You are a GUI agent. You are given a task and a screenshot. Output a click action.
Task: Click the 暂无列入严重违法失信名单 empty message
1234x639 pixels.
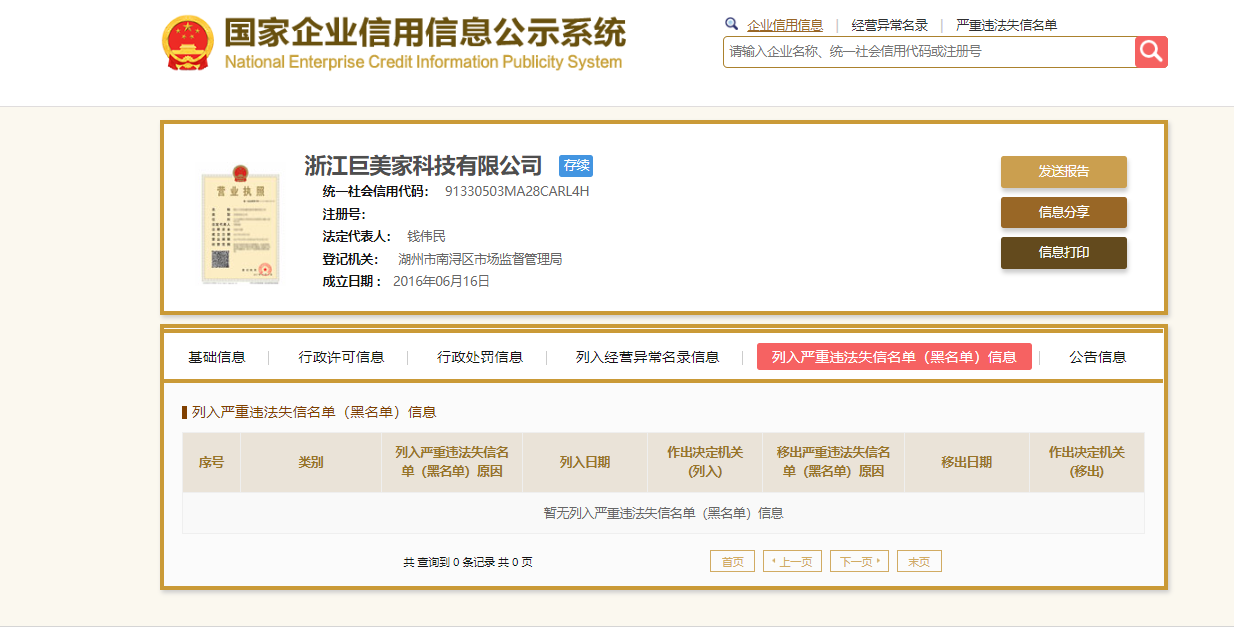click(x=663, y=513)
